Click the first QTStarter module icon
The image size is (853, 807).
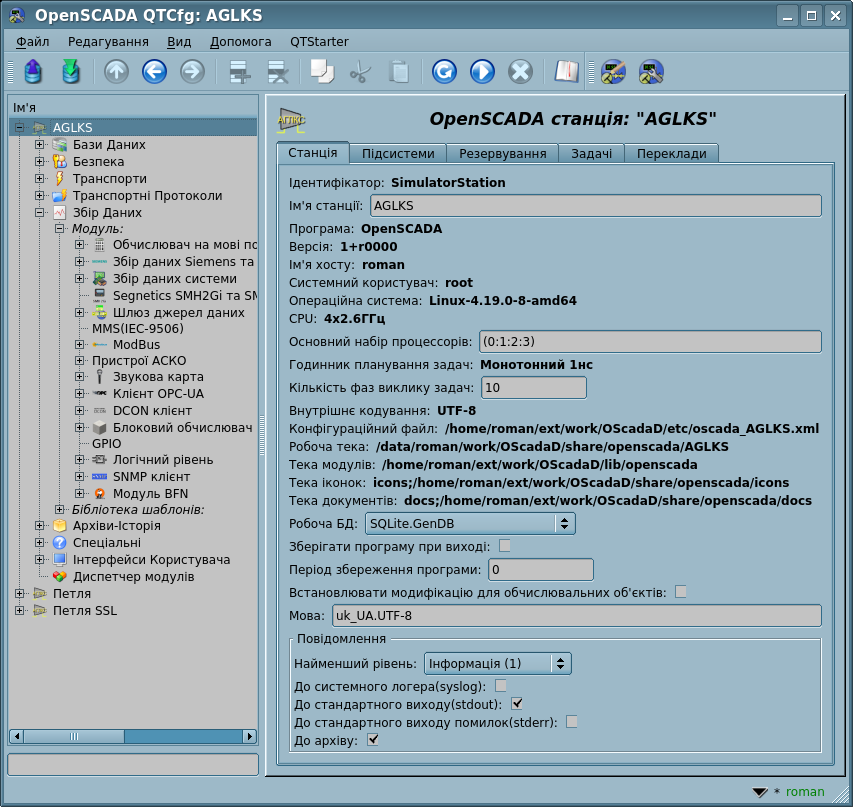[613, 71]
